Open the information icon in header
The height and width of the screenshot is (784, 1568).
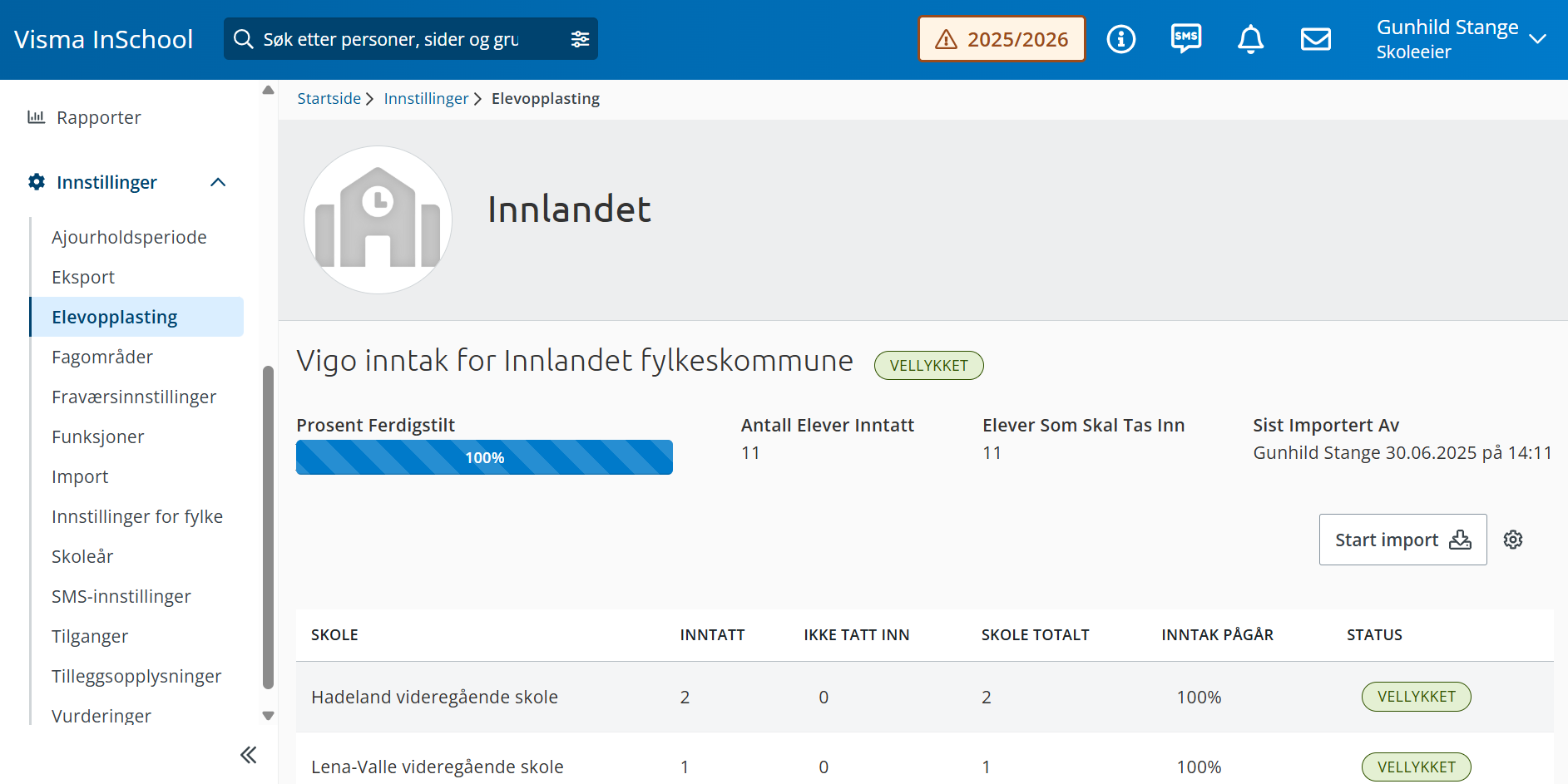point(1120,39)
